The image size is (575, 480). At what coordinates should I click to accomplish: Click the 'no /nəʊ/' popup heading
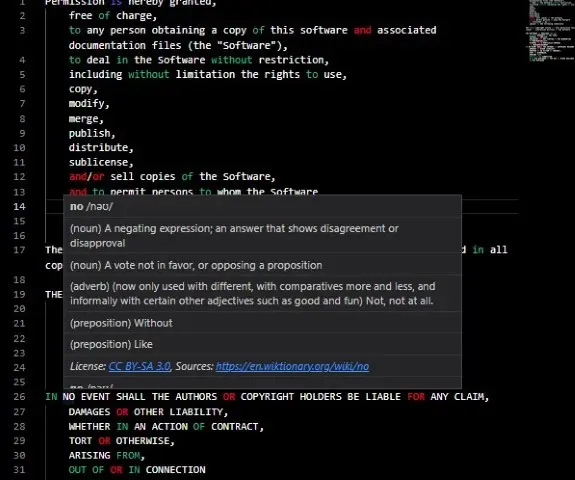coord(91,206)
